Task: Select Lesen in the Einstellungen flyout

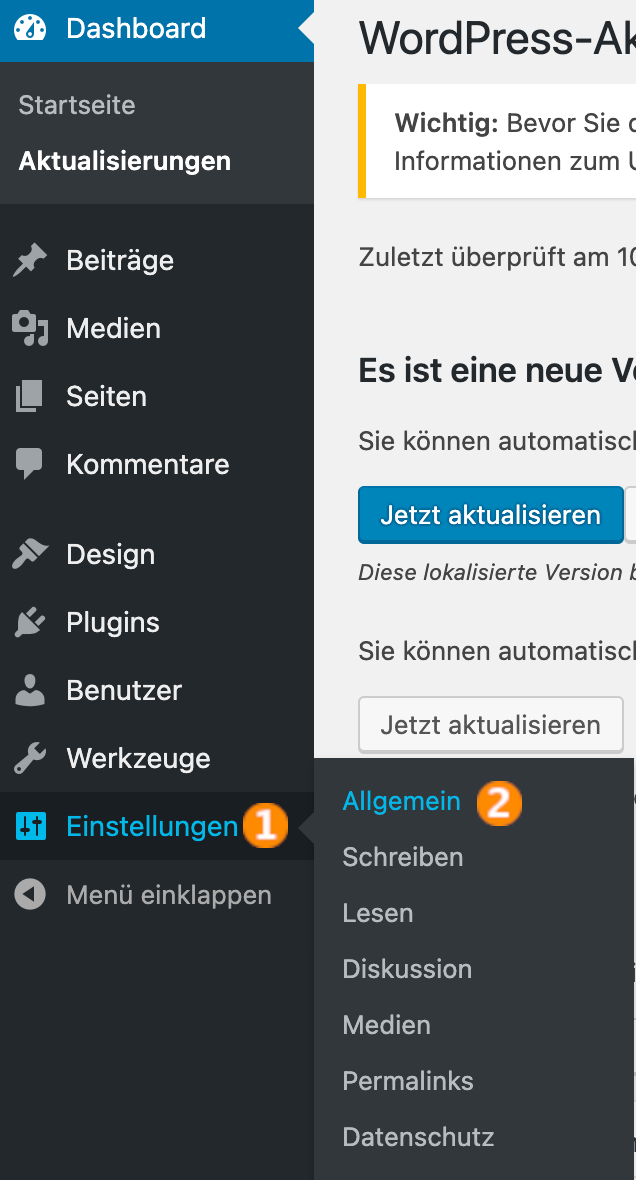Action: click(x=378, y=913)
